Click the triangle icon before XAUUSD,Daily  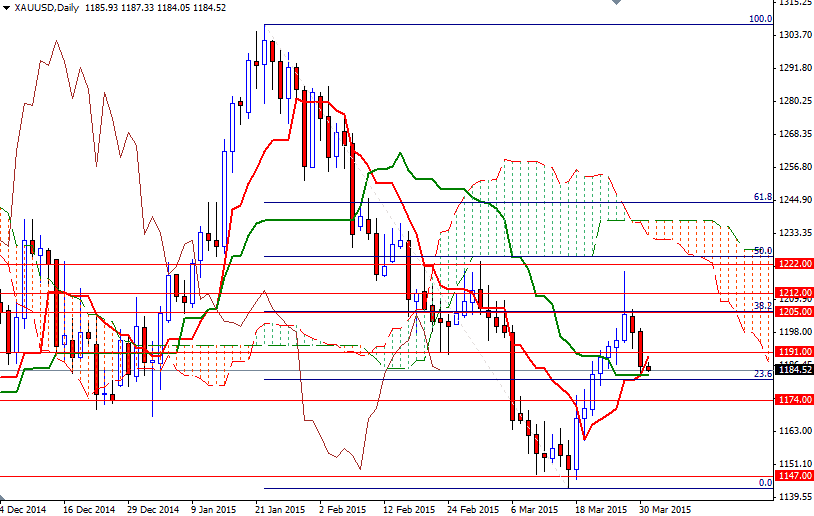pos(6,7)
